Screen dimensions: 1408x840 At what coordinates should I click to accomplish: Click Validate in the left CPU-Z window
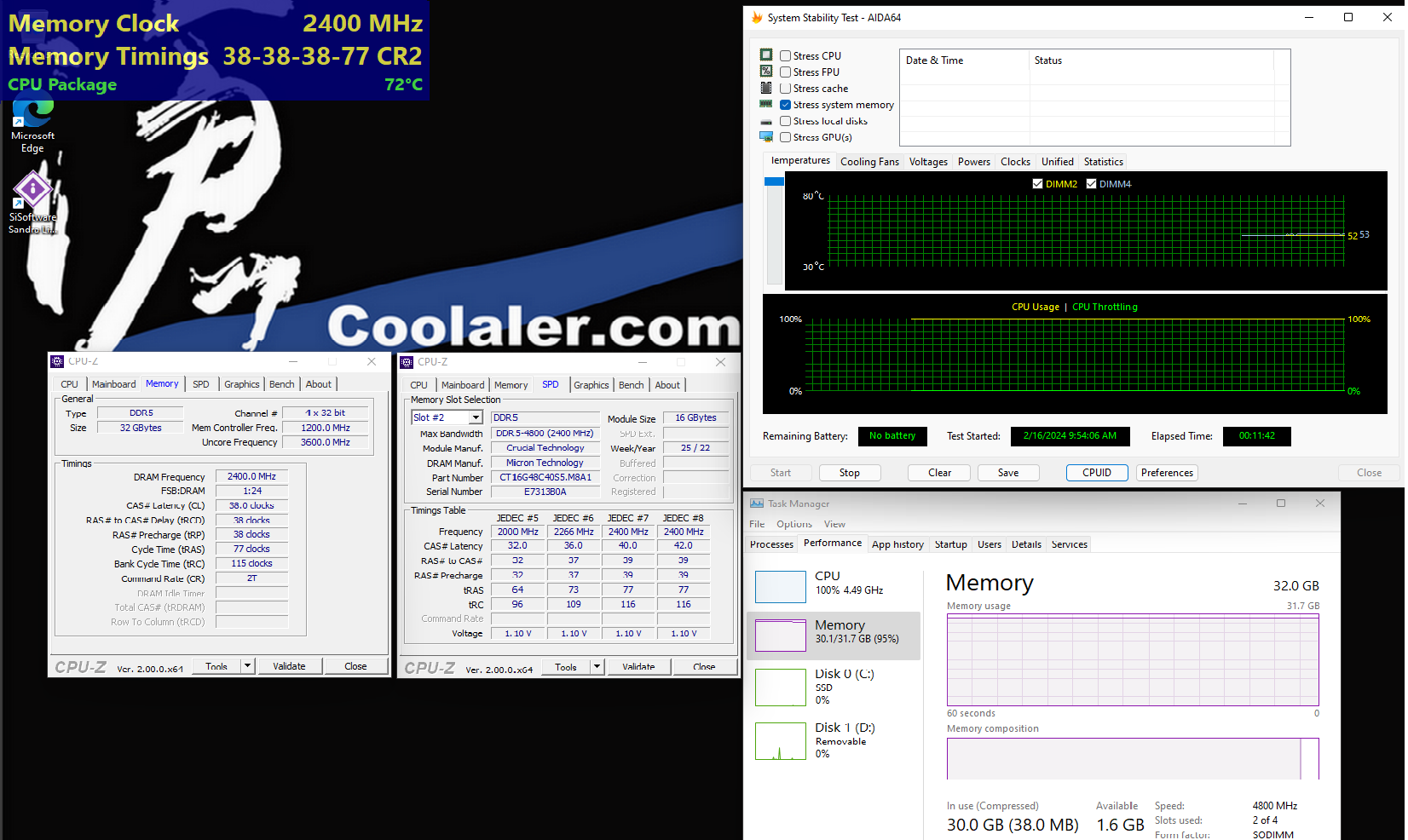pyautogui.click(x=289, y=666)
